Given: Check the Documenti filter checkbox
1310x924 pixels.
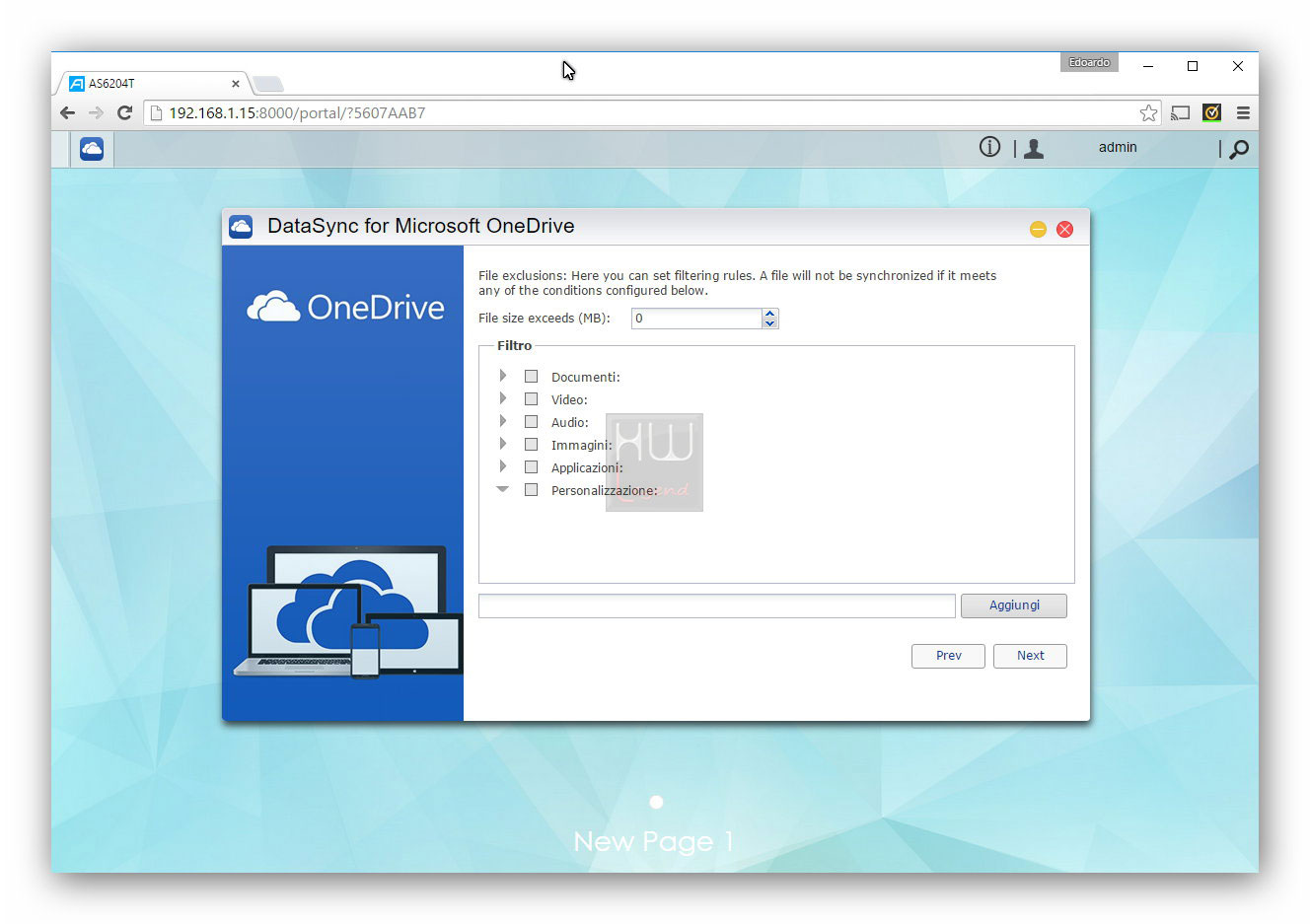Looking at the screenshot, I should (531, 376).
